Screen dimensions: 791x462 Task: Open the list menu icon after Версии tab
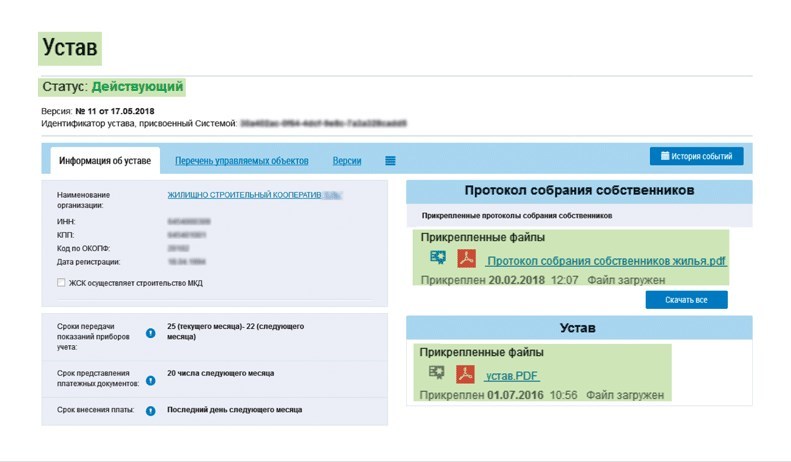coord(390,161)
